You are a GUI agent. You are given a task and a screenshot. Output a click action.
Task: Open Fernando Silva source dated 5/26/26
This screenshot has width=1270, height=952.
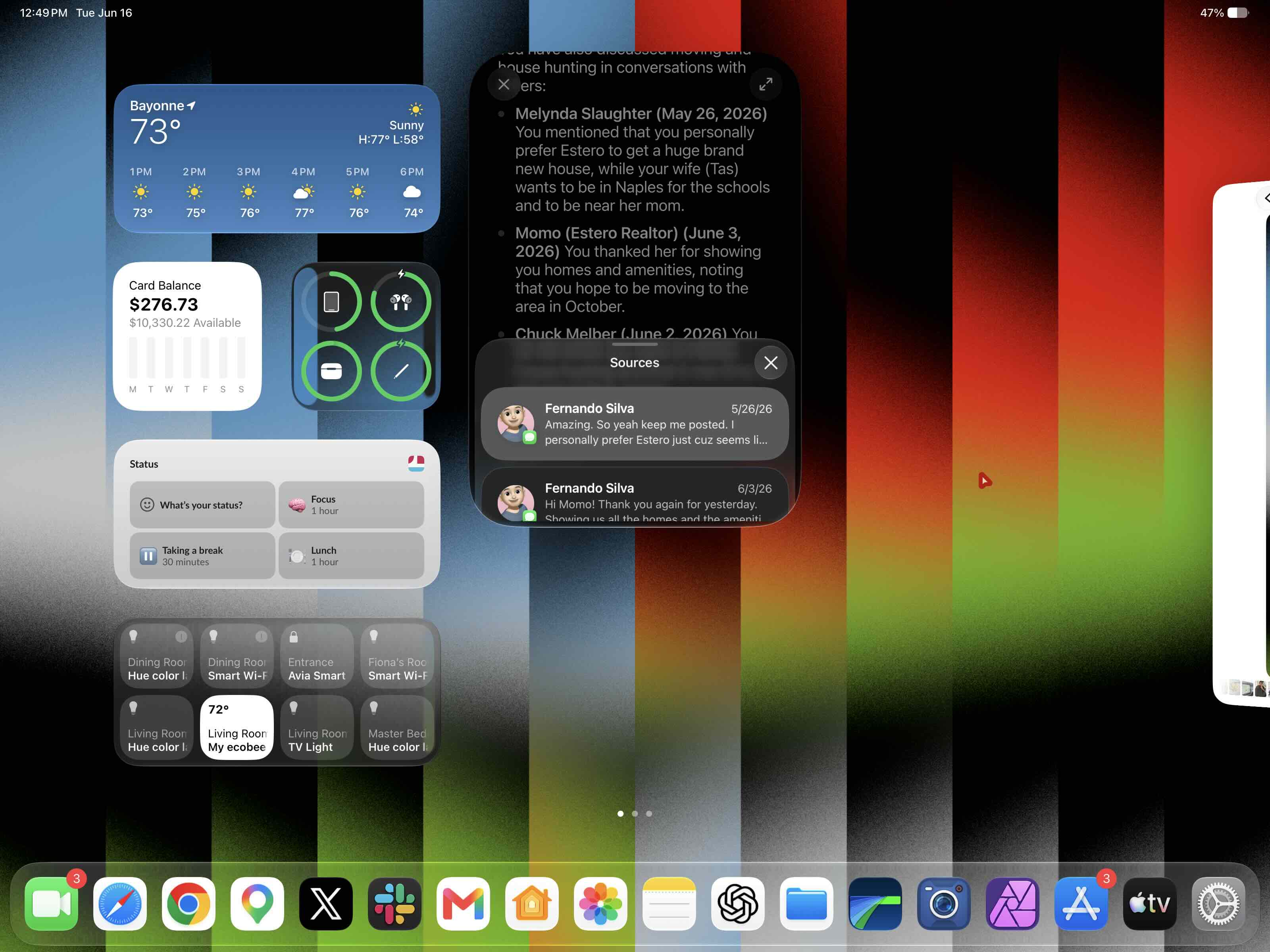[x=635, y=424]
